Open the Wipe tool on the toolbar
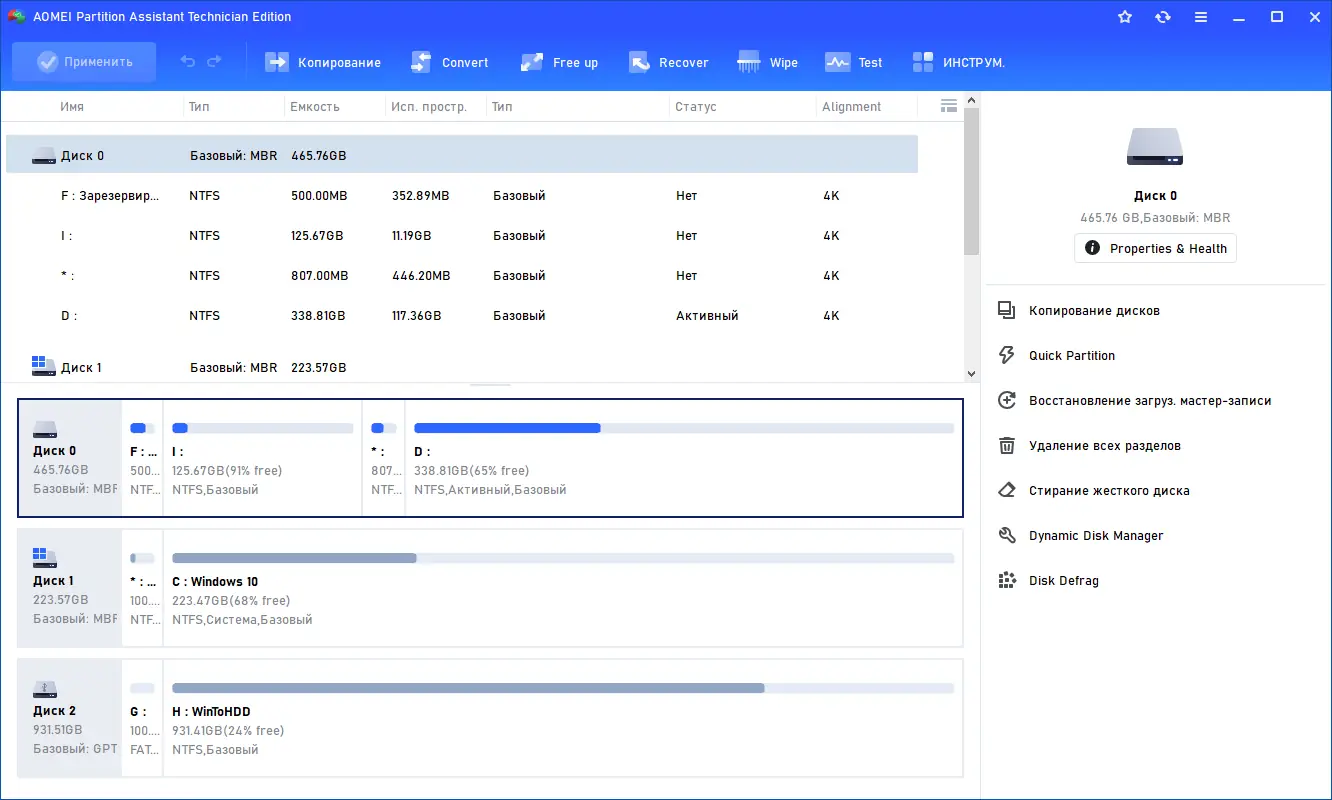1332x800 pixels. pyautogui.click(x=767, y=62)
